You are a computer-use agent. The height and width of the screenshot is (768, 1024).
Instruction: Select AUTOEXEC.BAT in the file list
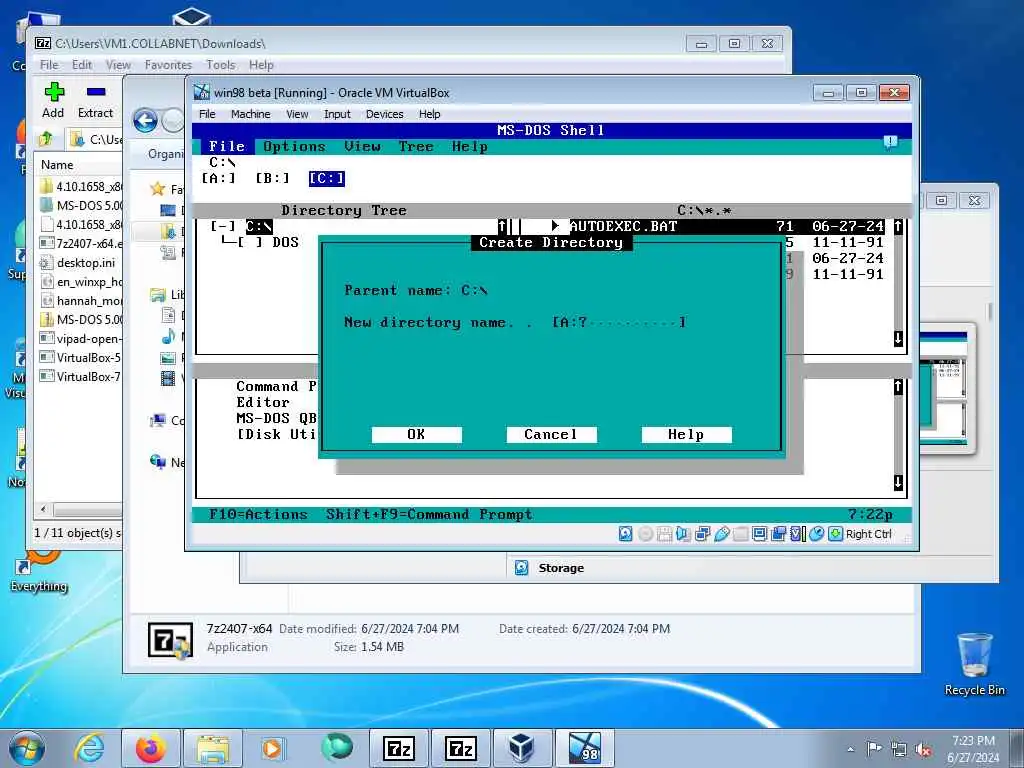click(726, 227)
